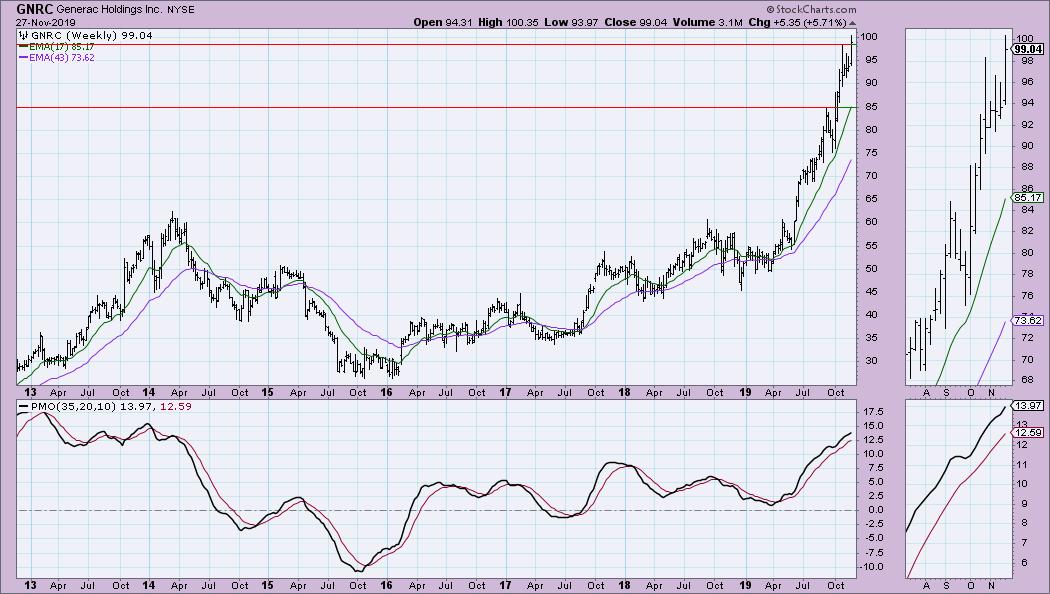Click the Close 99.04 value in header
1050x594 pixels.
tap(635, 22)
